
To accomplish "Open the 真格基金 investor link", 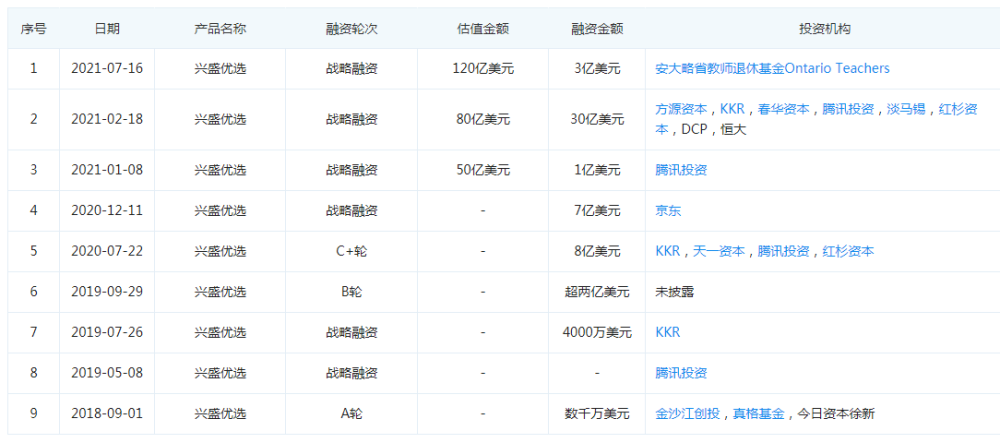I will (758, 414).
